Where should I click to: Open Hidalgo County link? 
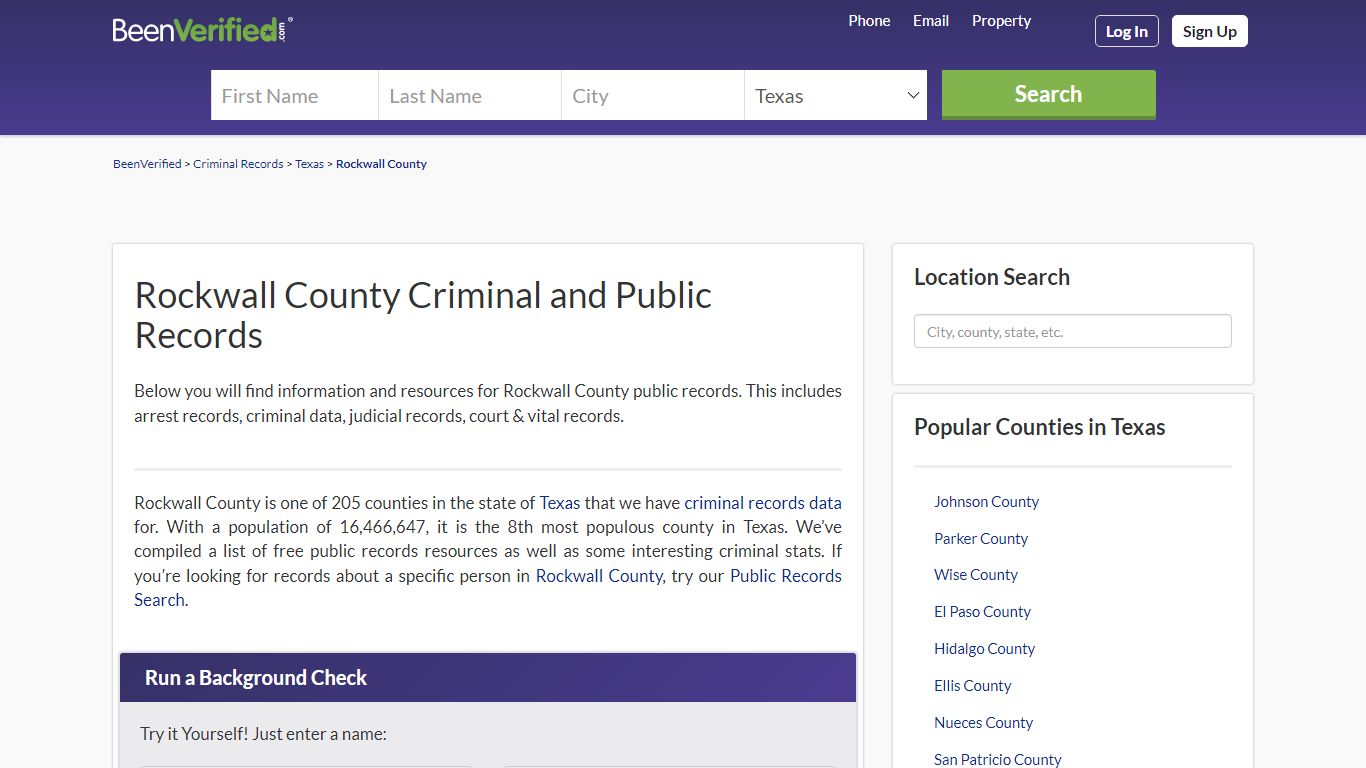tap(984, 649)
